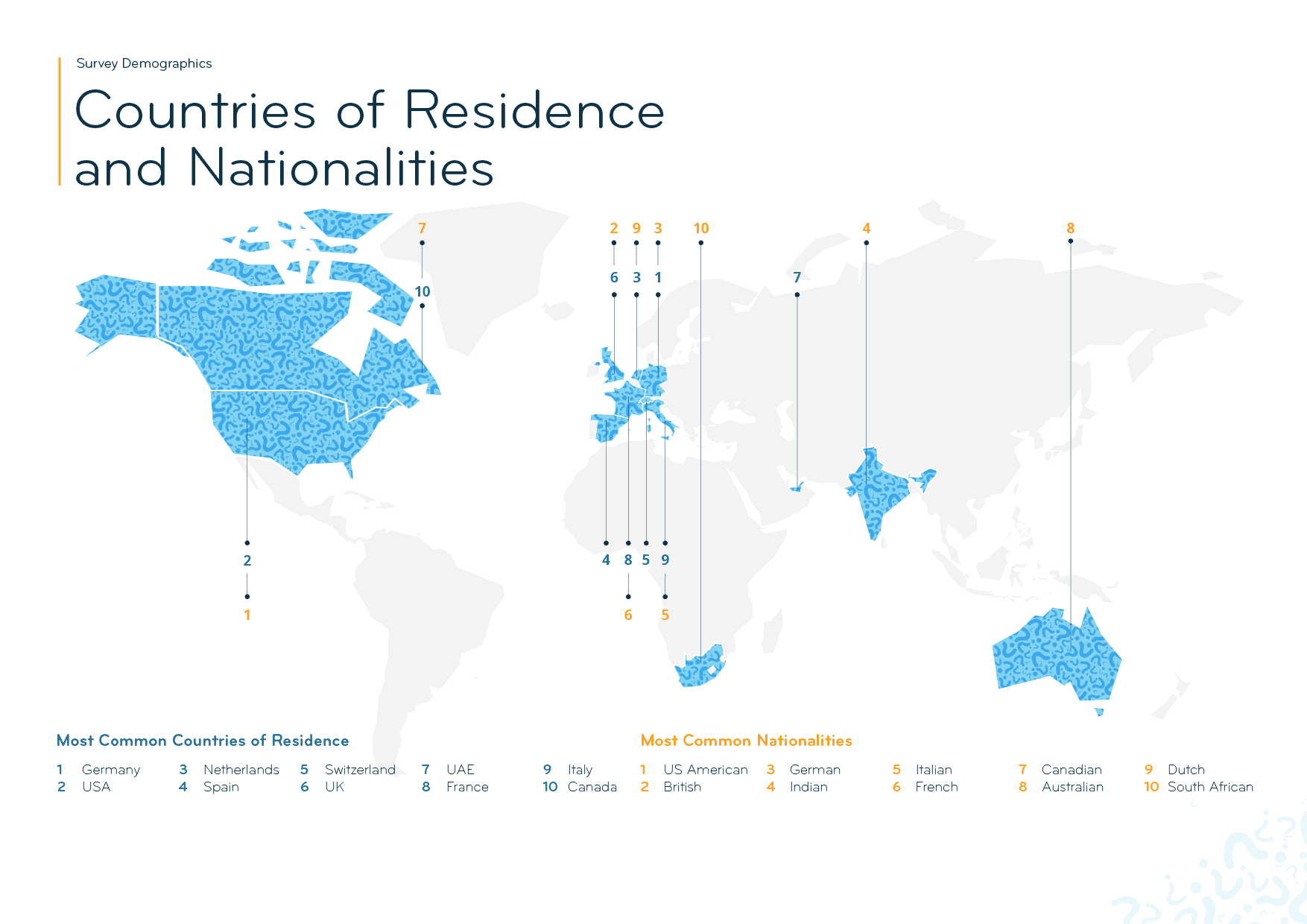Click the small highlighted UAE shape
This screenshot has height=924, width=1307.
click(797, 487)
